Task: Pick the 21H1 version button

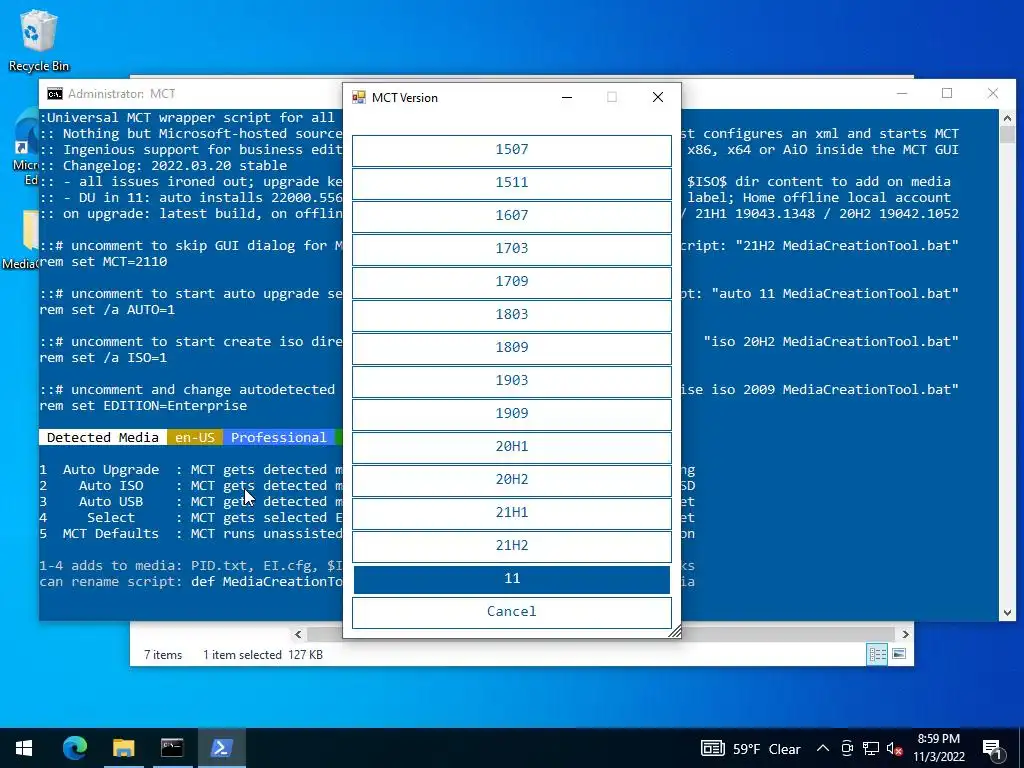Action: coord(511,513)
